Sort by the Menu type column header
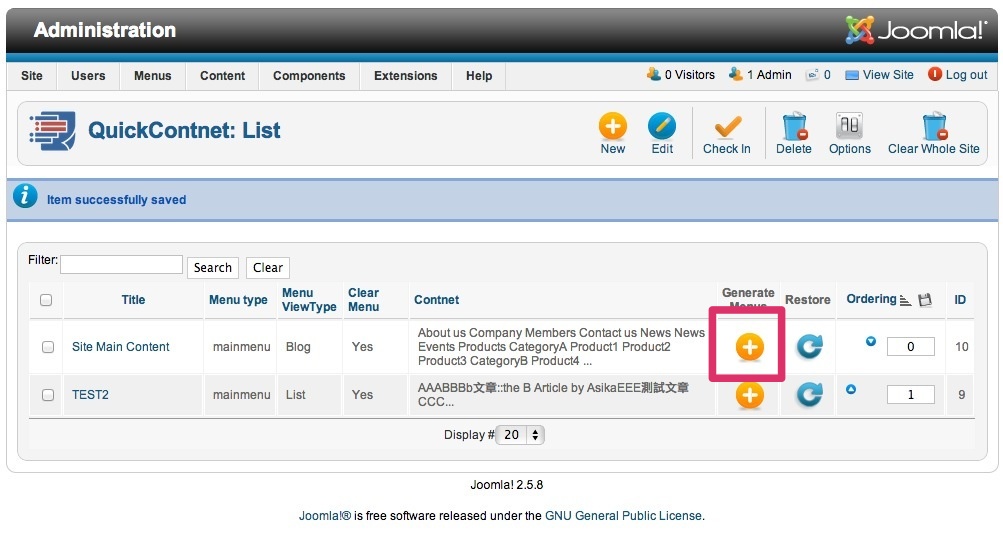The width and height of the screenshot is (1003, 546). [x=238, y=300]
